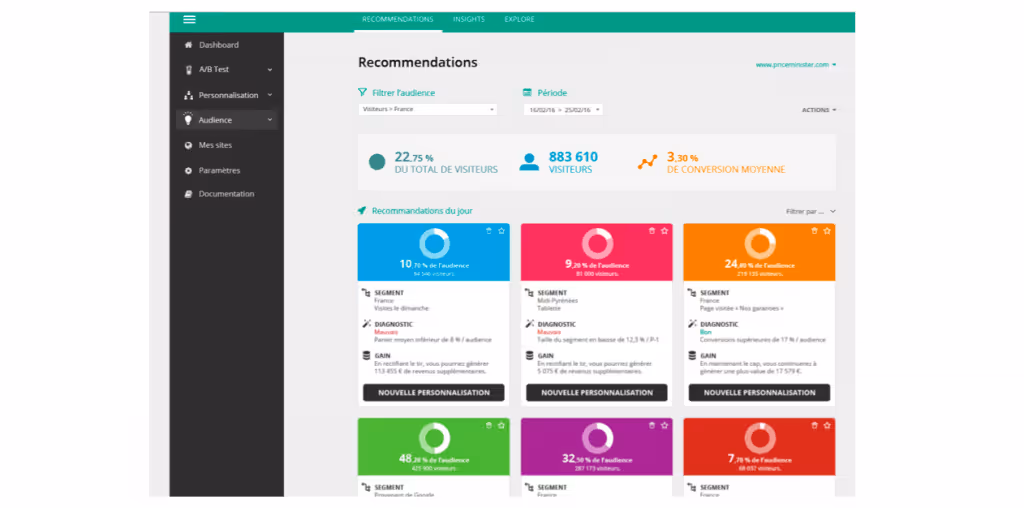
Task: Click the green card's donut chart
Action: pyautogui.click(x=434, y=437)
